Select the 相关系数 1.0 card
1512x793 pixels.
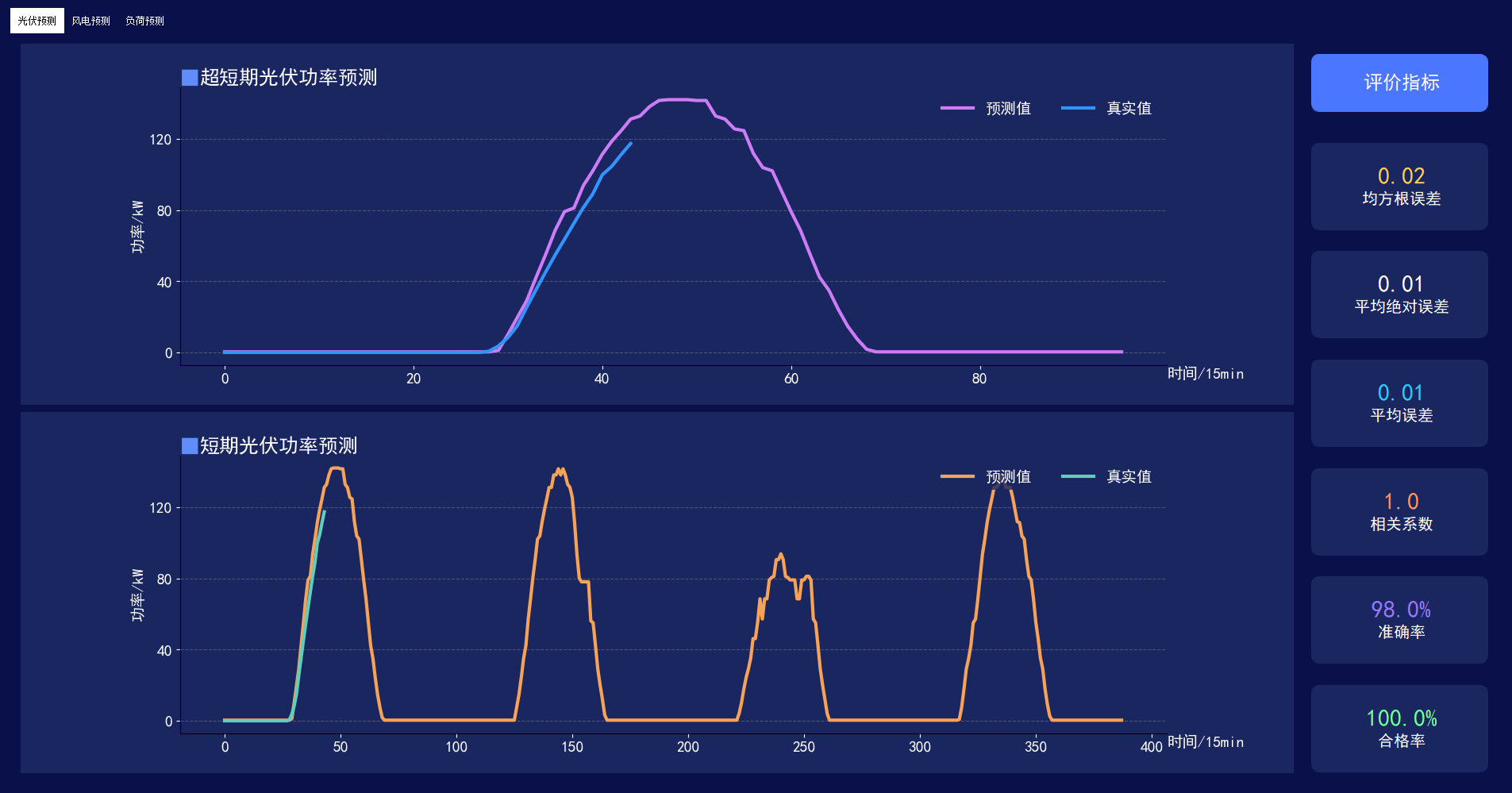1399,512
